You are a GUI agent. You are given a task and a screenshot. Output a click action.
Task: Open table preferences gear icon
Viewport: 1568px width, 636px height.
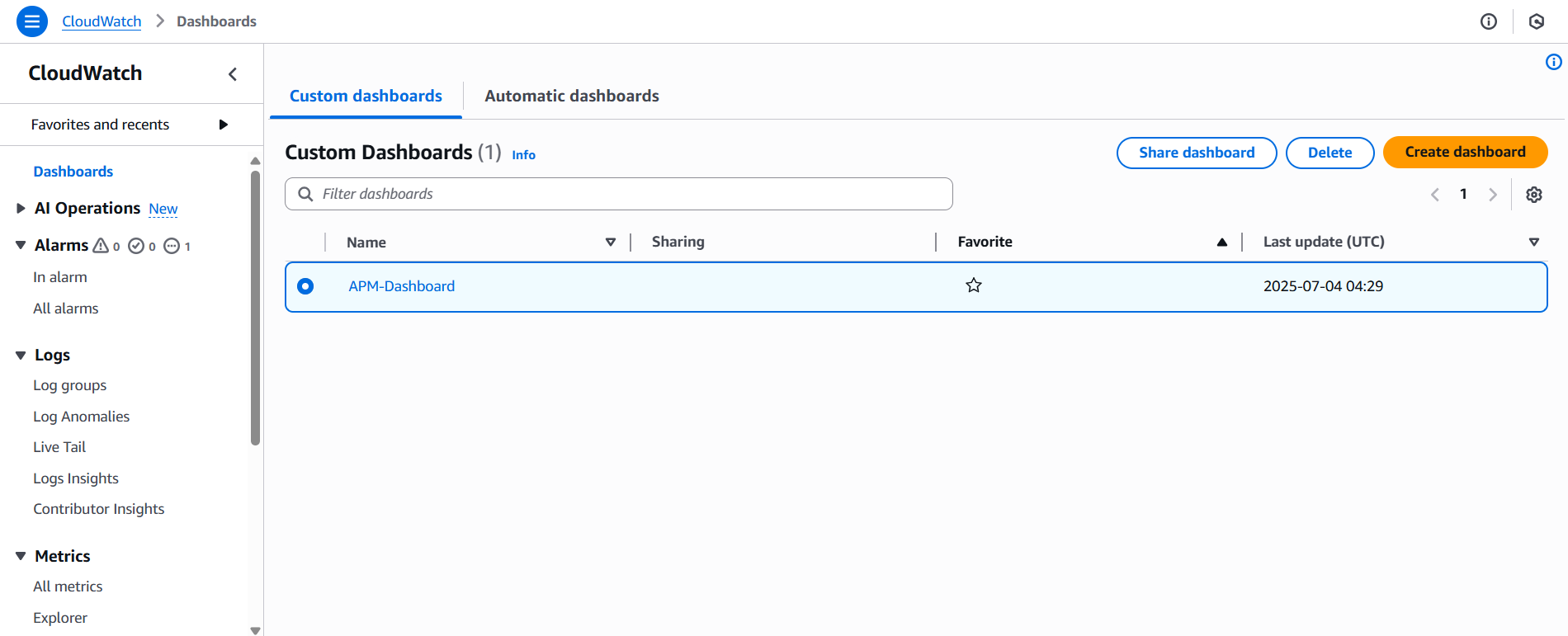1533,195
